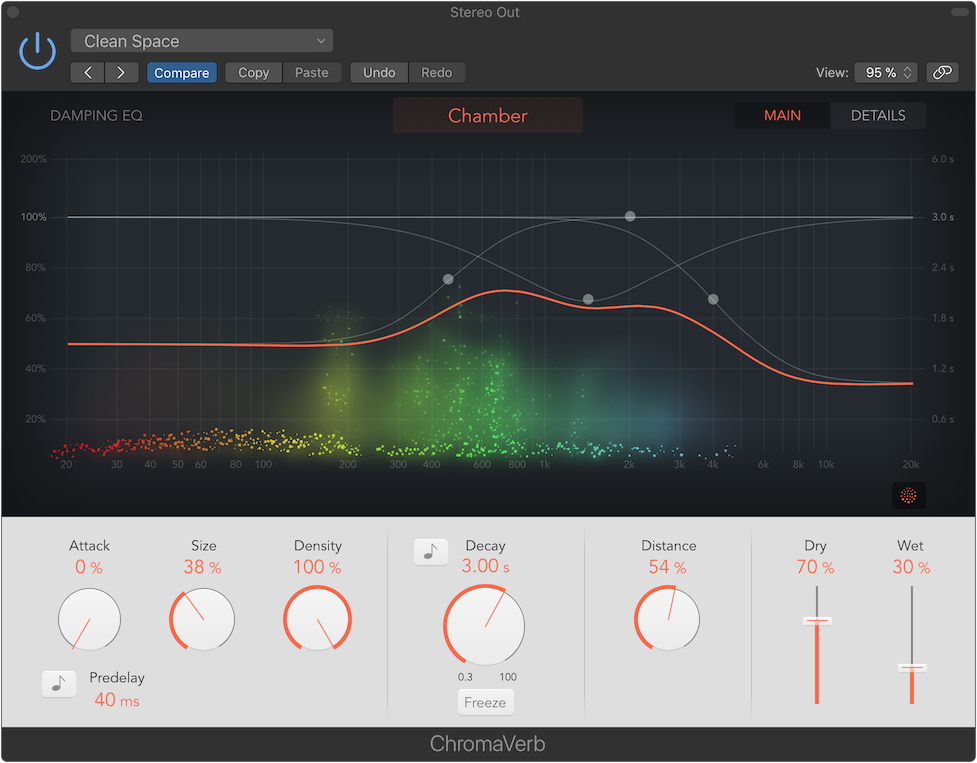
Task: Click the Size 38 % value
Action: pyautogui.click(x=203, y=567)
